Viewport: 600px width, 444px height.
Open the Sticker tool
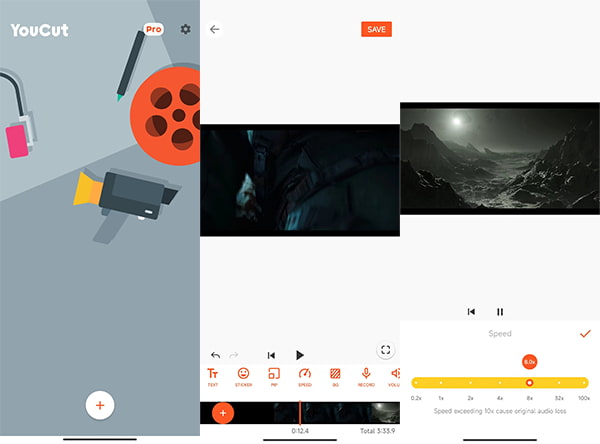[243, 377]
